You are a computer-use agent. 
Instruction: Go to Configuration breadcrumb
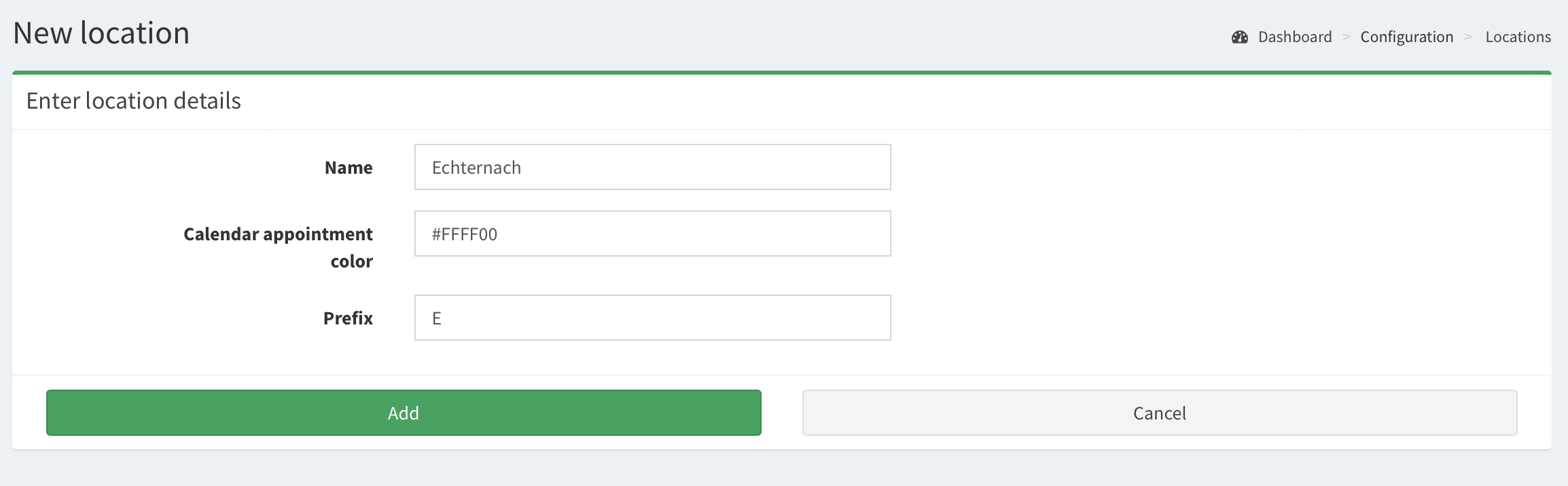pyautogui.click(x=1406, y=37)
